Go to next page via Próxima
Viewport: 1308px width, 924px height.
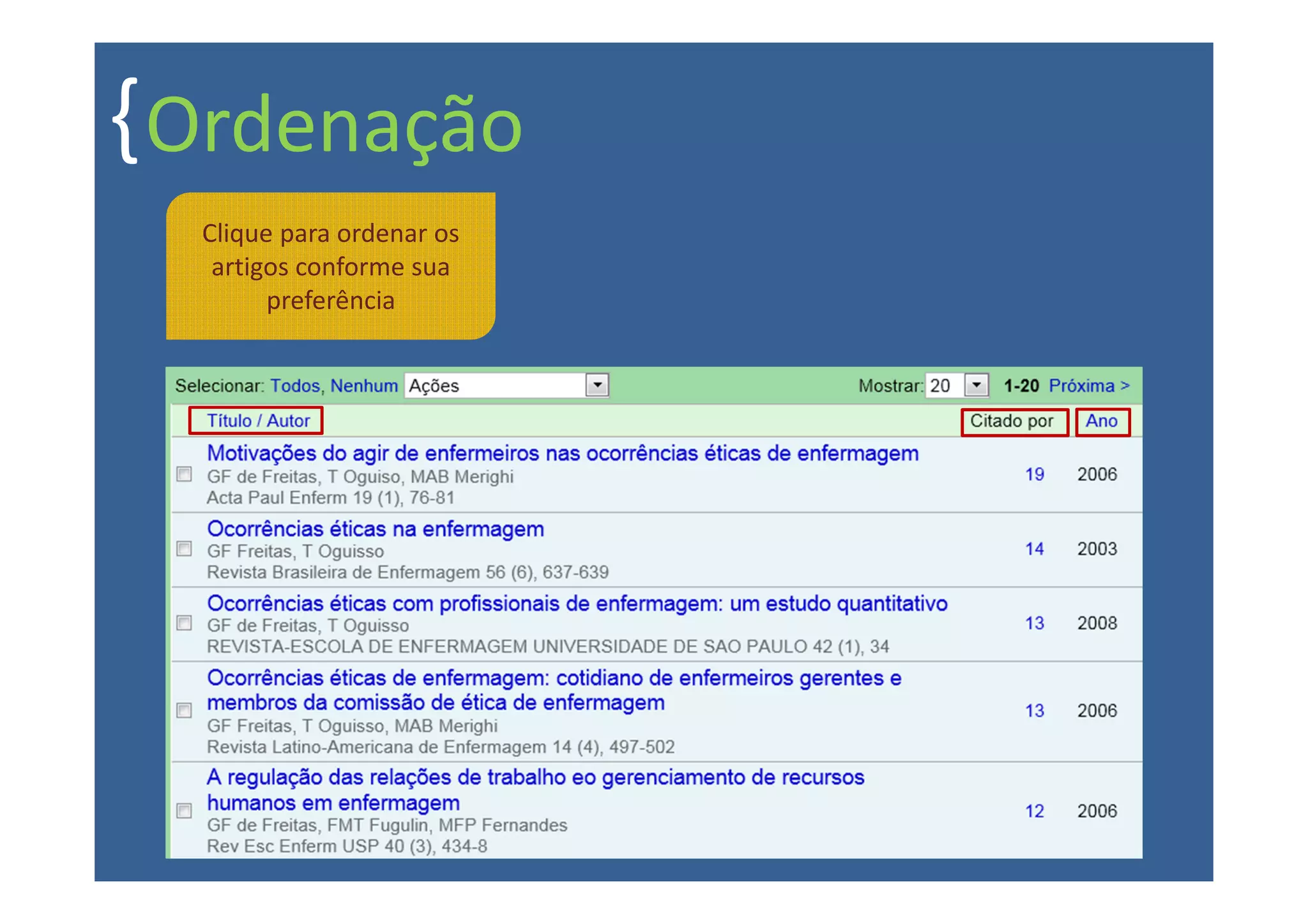(x=1090, y=386)
